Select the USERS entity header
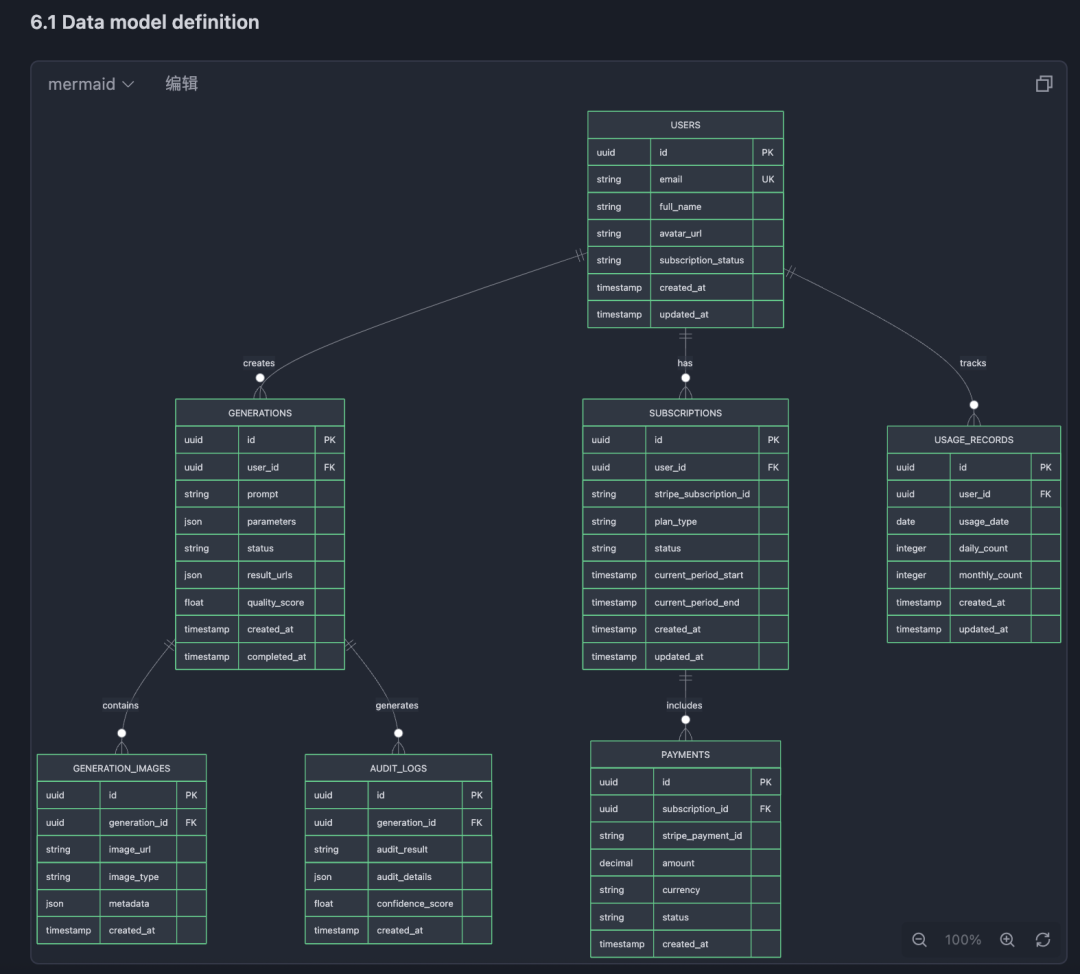 point(685,125)
